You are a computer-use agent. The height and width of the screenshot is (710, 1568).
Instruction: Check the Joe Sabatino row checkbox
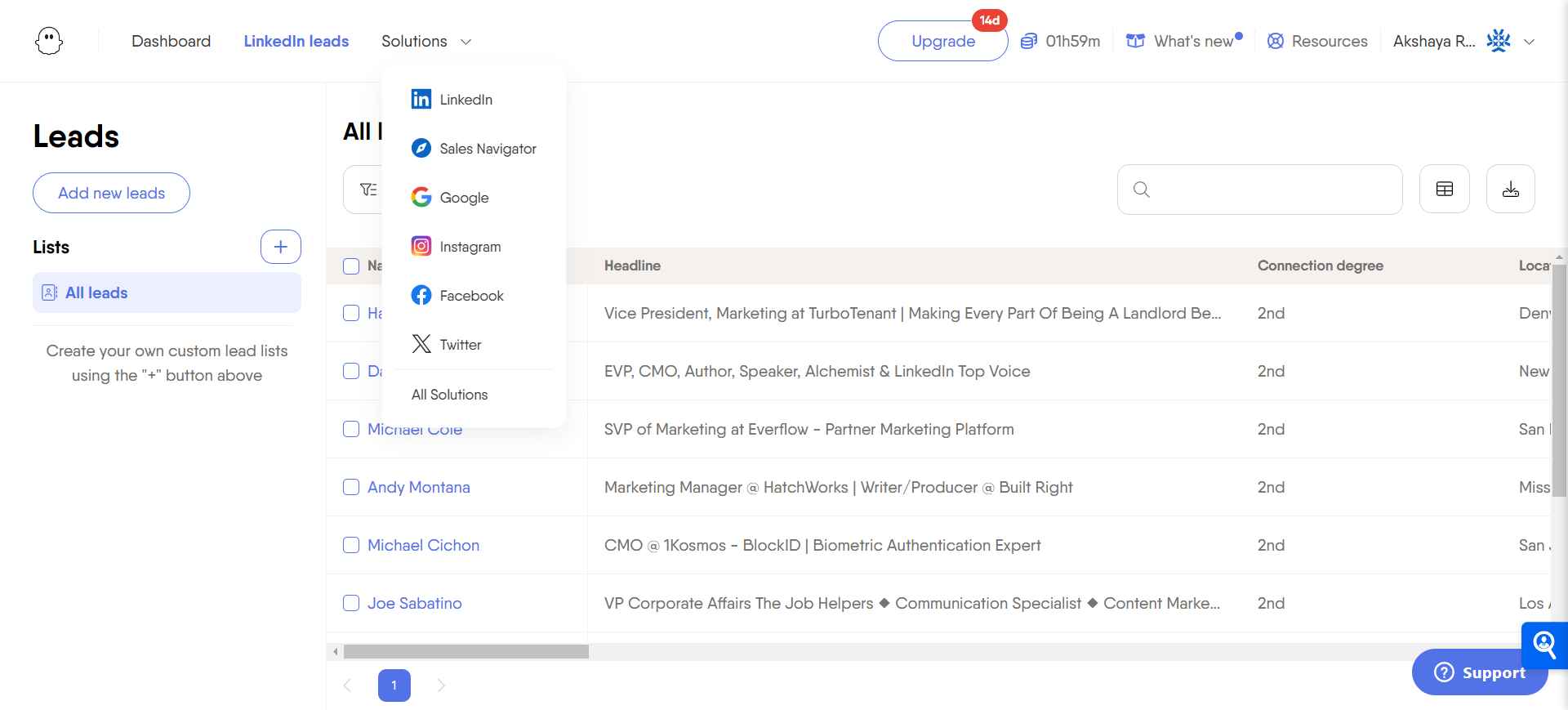click(x=351, y=603)
